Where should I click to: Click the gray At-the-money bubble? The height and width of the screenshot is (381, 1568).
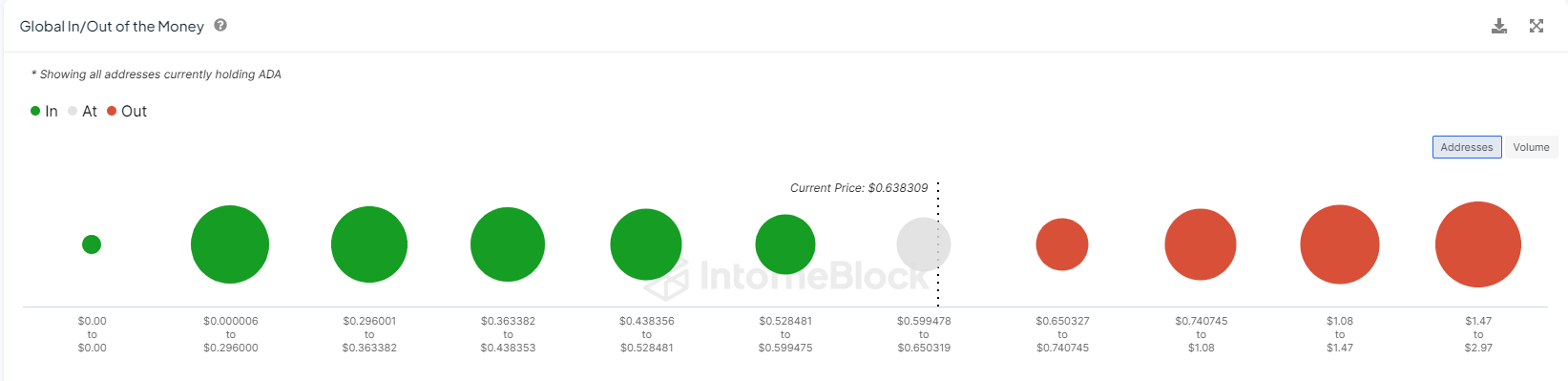click(x=924, y=244)
